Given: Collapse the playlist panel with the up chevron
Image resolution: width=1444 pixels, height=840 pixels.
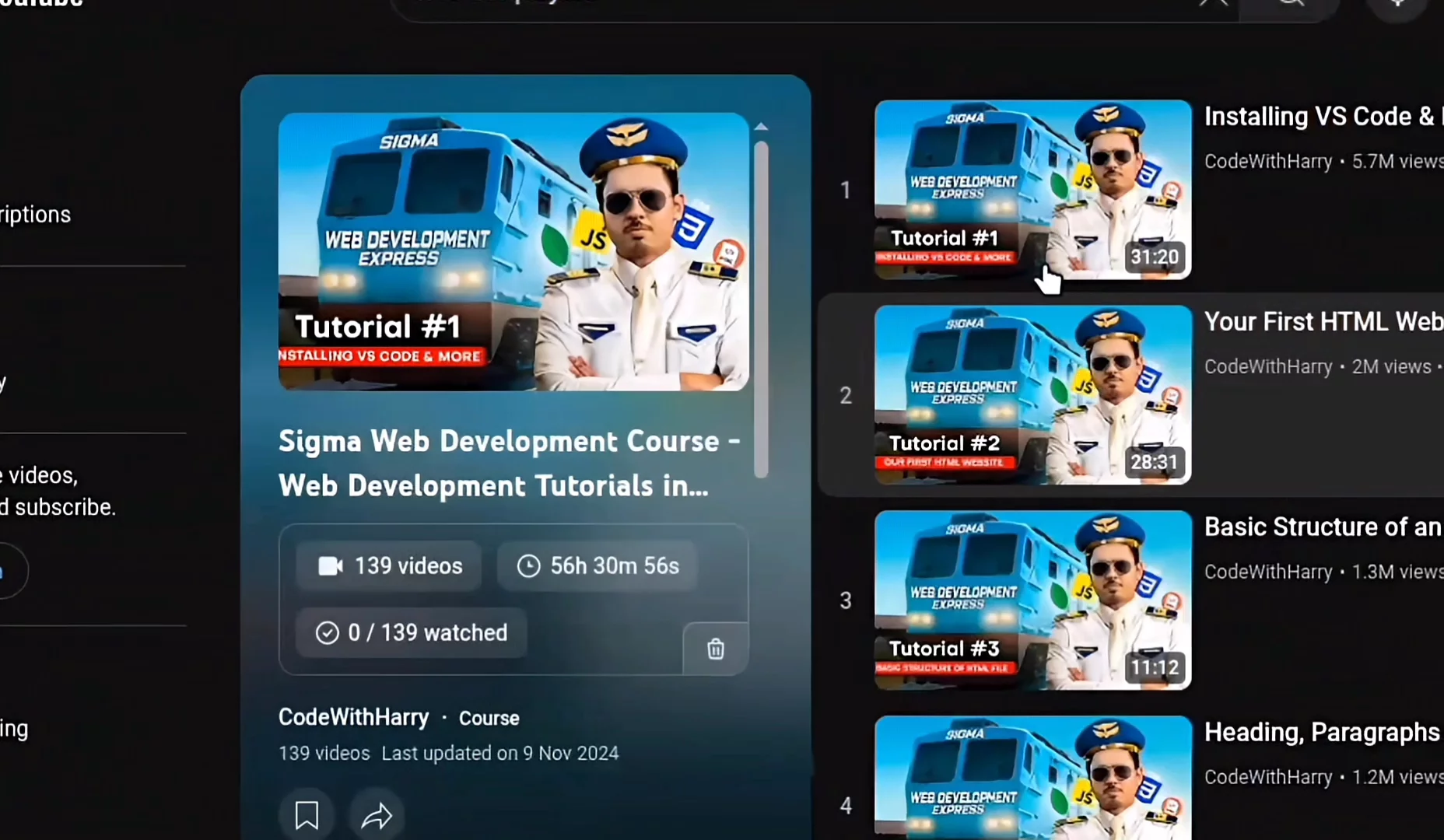Looking at the screenshot, I should tap(762, 126).
